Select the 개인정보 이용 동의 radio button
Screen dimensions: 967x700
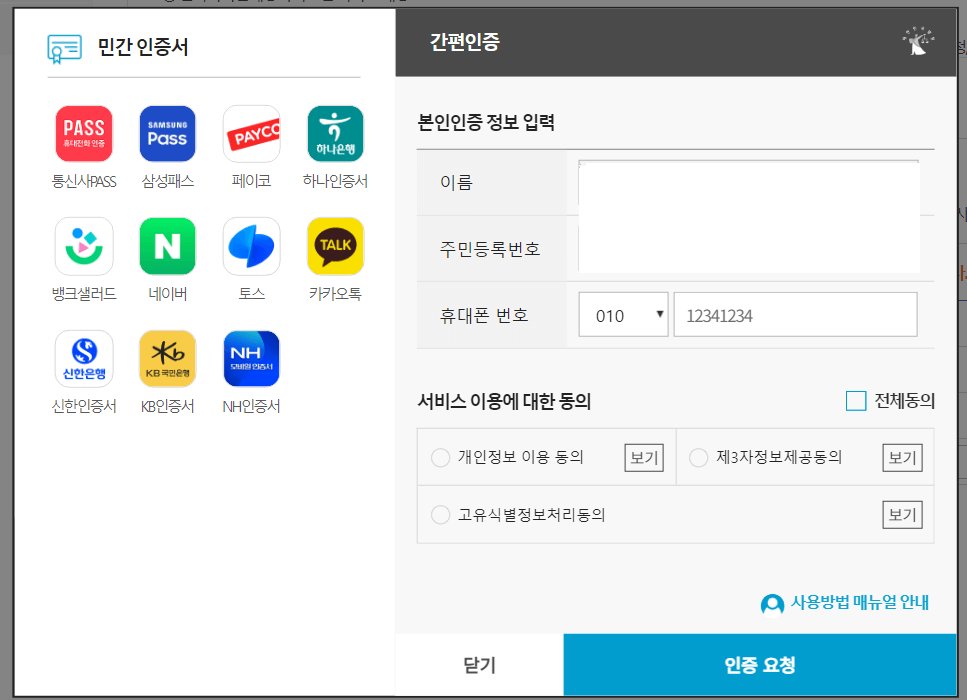tap(440, 458)
